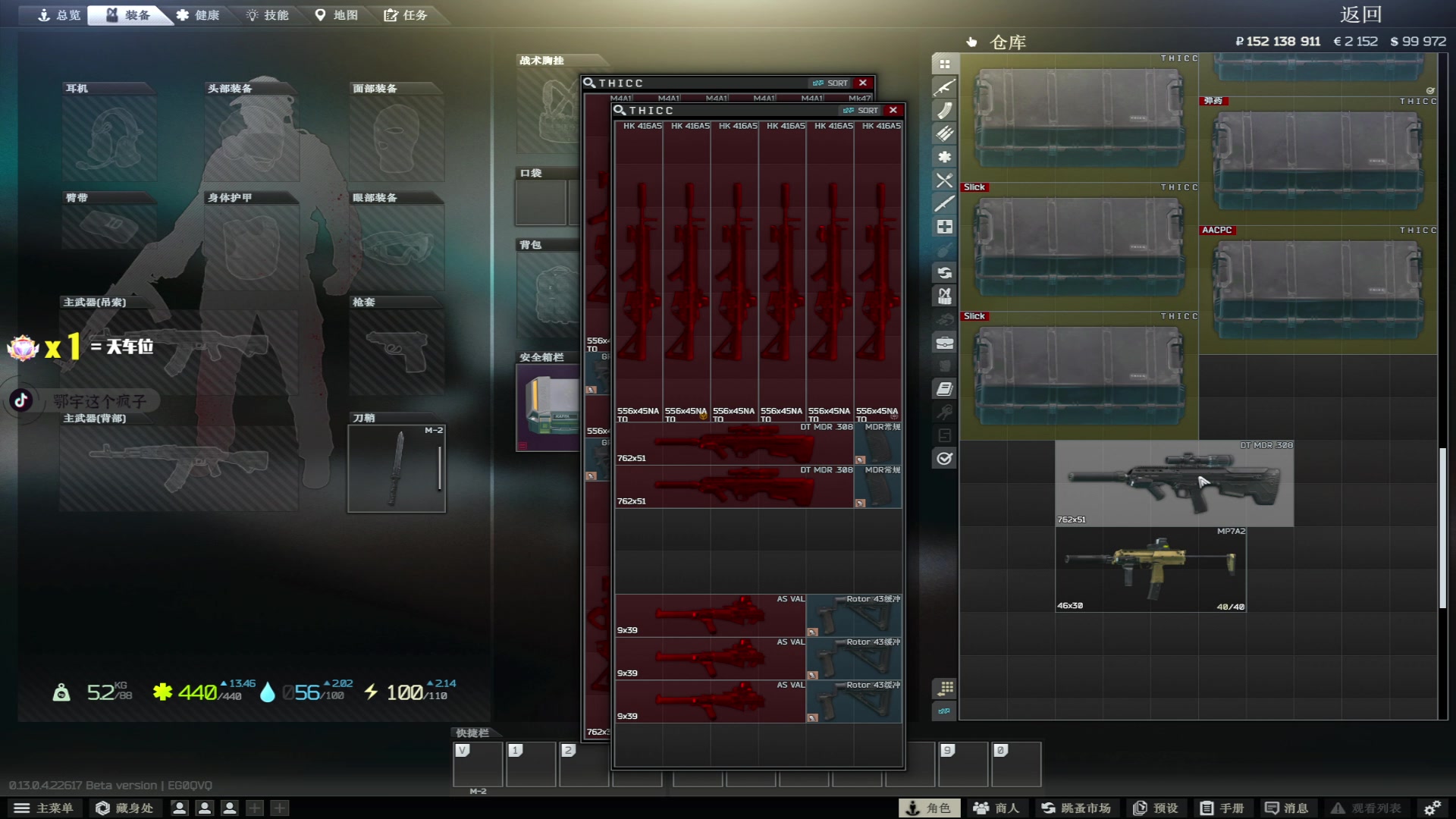The image size is (1456, 819).
Task: Sort the back THICC case with SORT
Action: tap(830, 83)
